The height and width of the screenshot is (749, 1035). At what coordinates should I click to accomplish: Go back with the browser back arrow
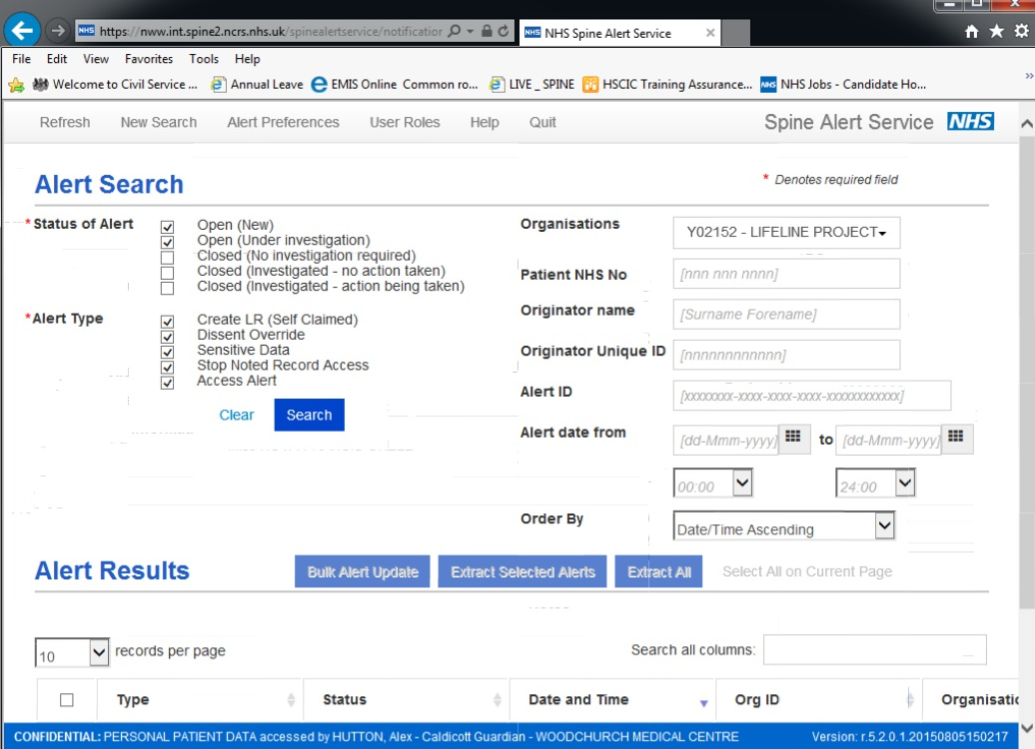[22, 30]
